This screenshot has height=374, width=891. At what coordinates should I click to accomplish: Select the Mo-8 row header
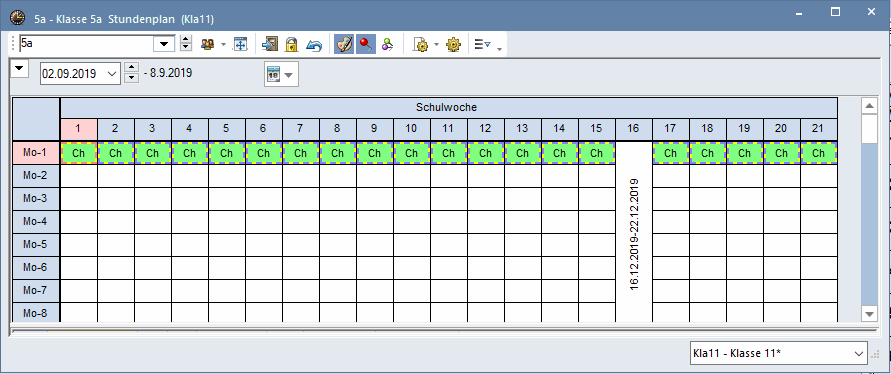pos(36,313)
